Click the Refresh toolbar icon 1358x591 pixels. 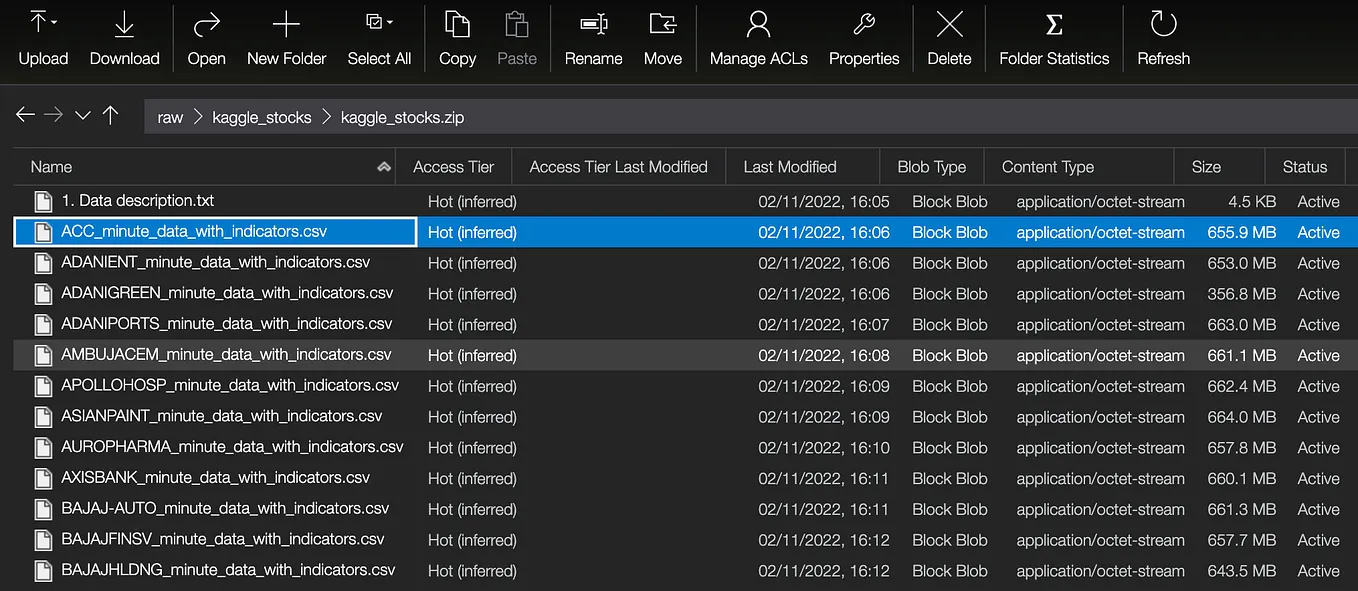[x=1163, y=24]
